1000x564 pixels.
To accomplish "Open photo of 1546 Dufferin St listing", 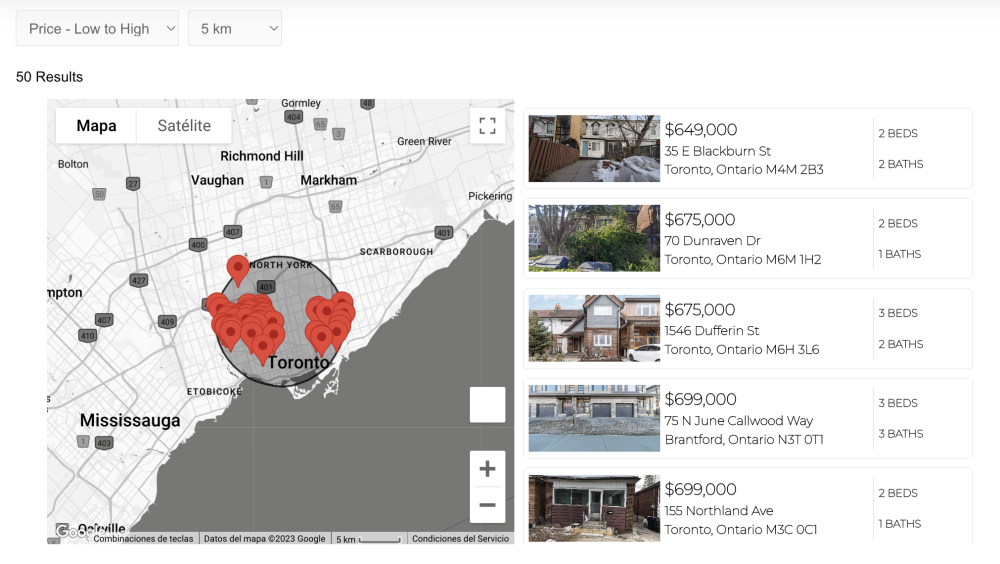I will [594, 329].
